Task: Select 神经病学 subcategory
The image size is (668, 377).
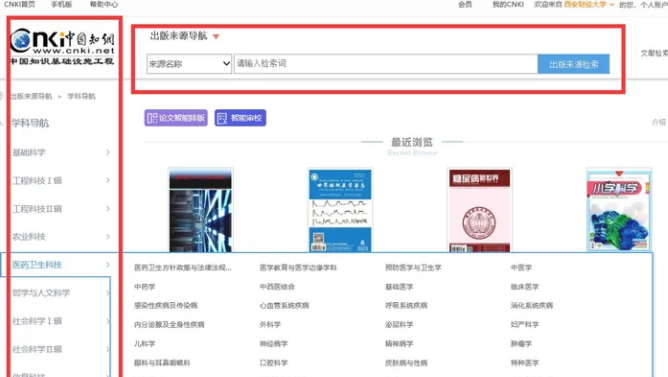Action: click(274, 344)
